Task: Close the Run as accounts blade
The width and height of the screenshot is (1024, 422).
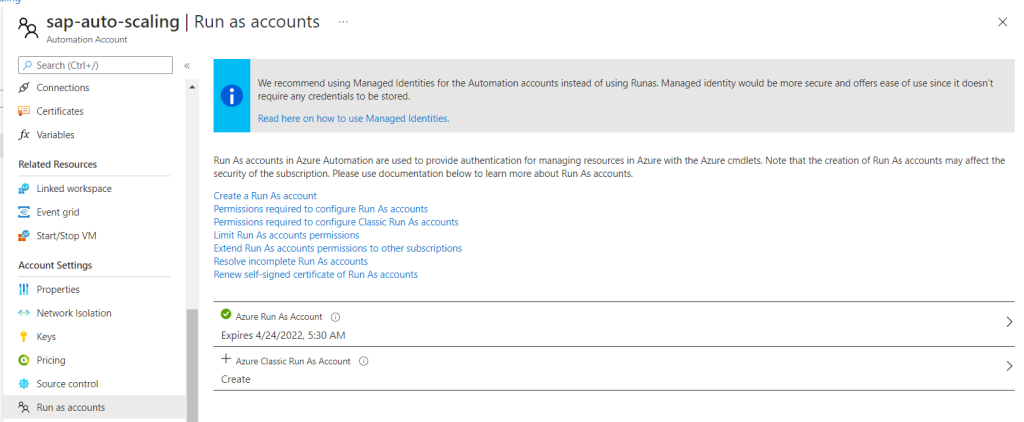Action: 1002,22
